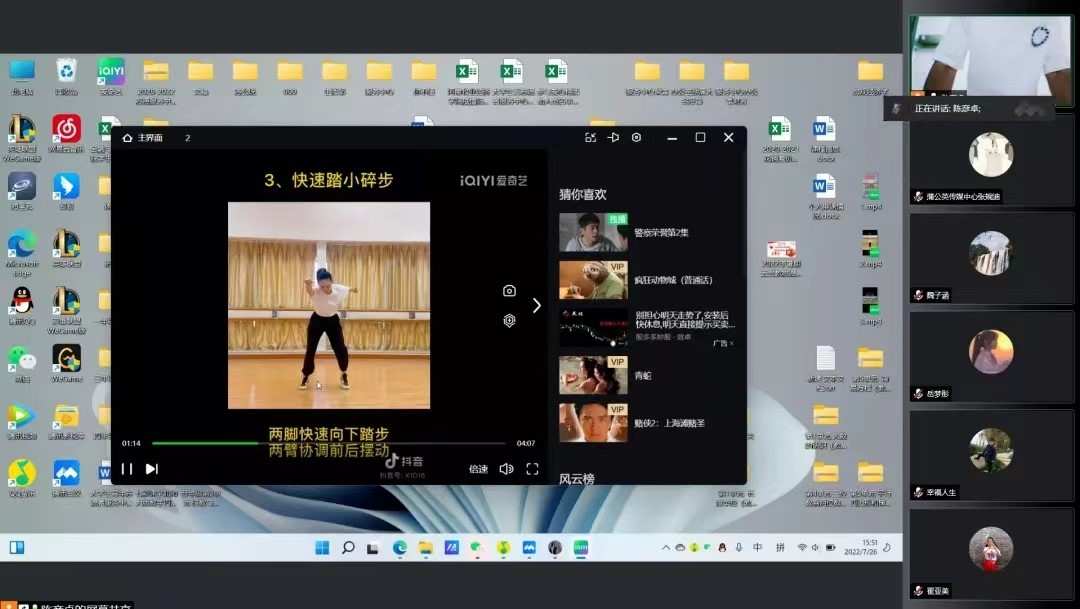
Task: Open the Wi-Fi quick settings in the tray
Action: click(802, 548)
